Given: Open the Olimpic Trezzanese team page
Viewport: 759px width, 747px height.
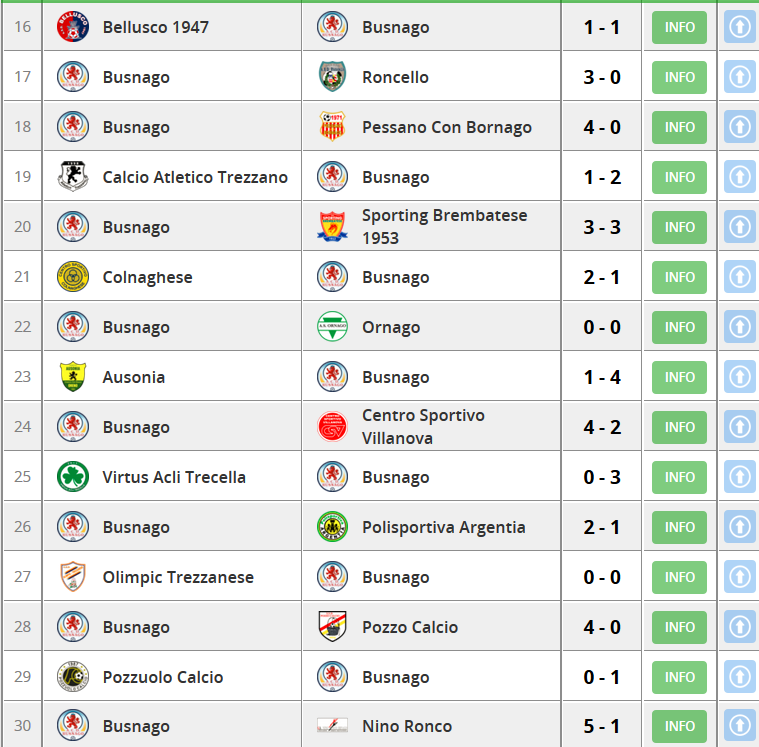Looking at the screenshot, I should coord(178,577).
